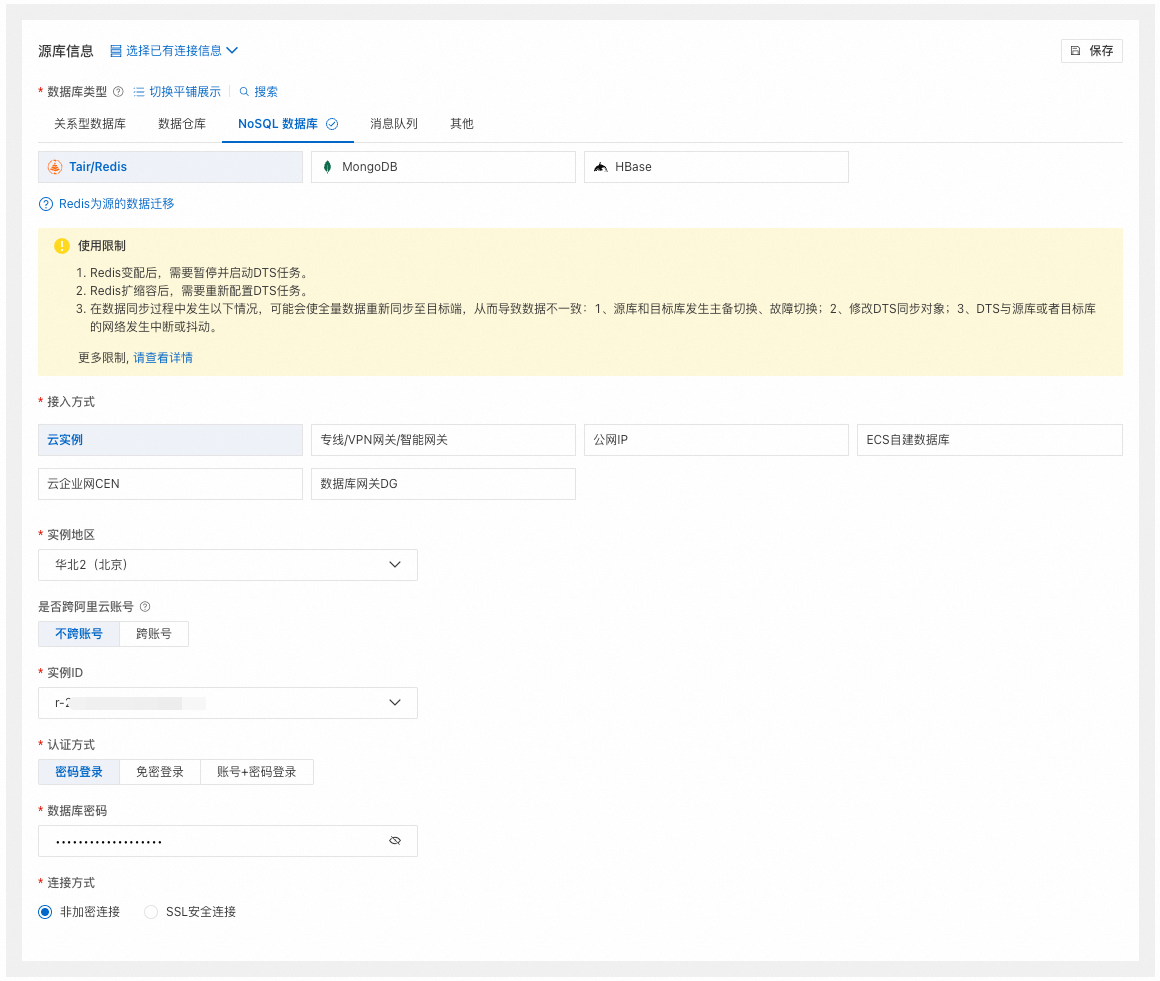Click the help icon beside 是否跨阿里云账号
The height and width of the screenshot is (981, 1160).
[x=145, y=607]
